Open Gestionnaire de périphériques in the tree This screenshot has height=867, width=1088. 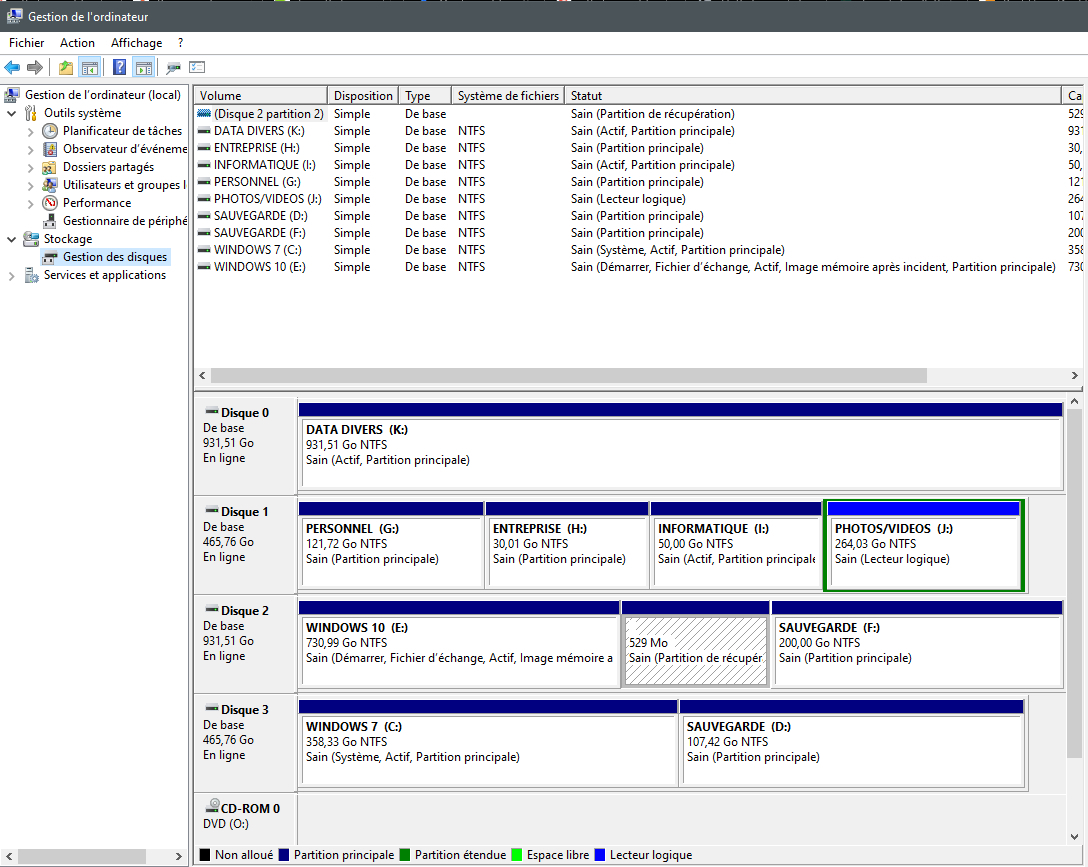pos(124,221)
